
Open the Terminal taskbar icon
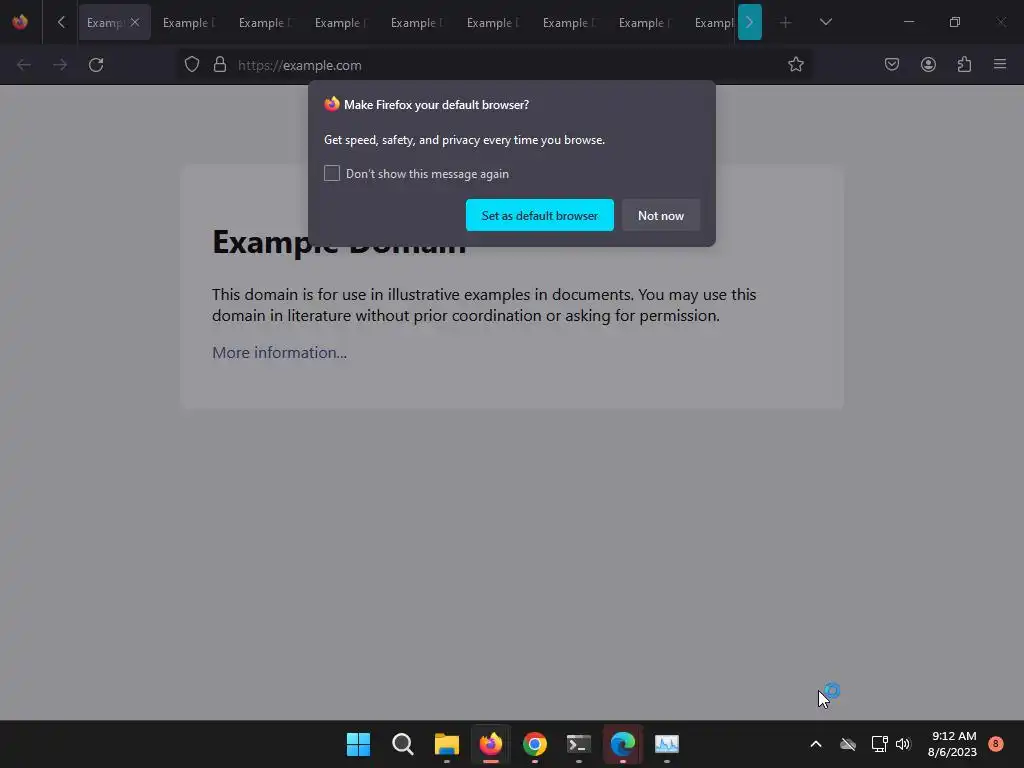tap(579, 744)
